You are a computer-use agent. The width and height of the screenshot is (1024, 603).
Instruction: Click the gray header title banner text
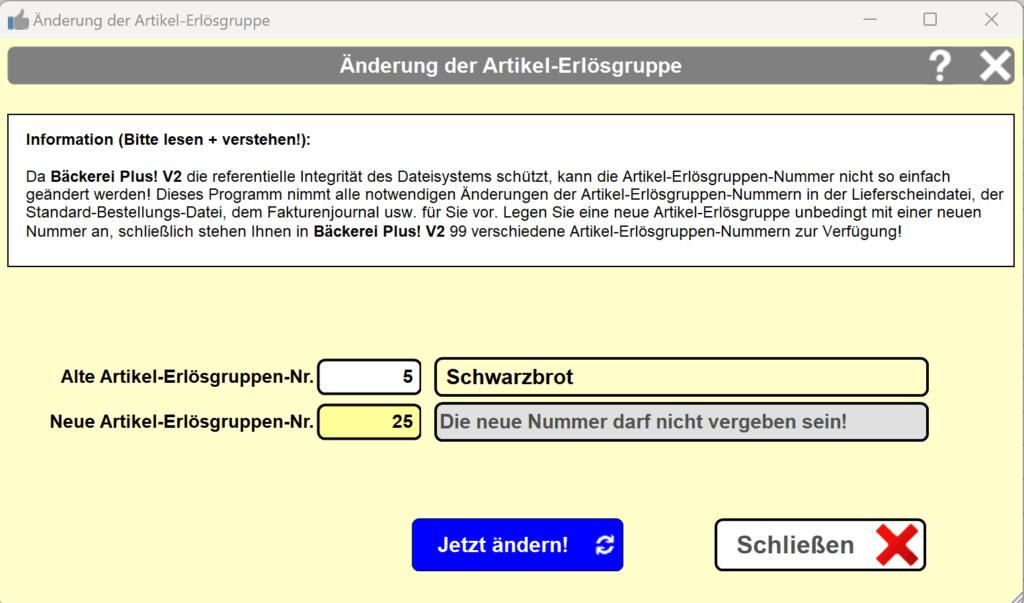[510, 66]
